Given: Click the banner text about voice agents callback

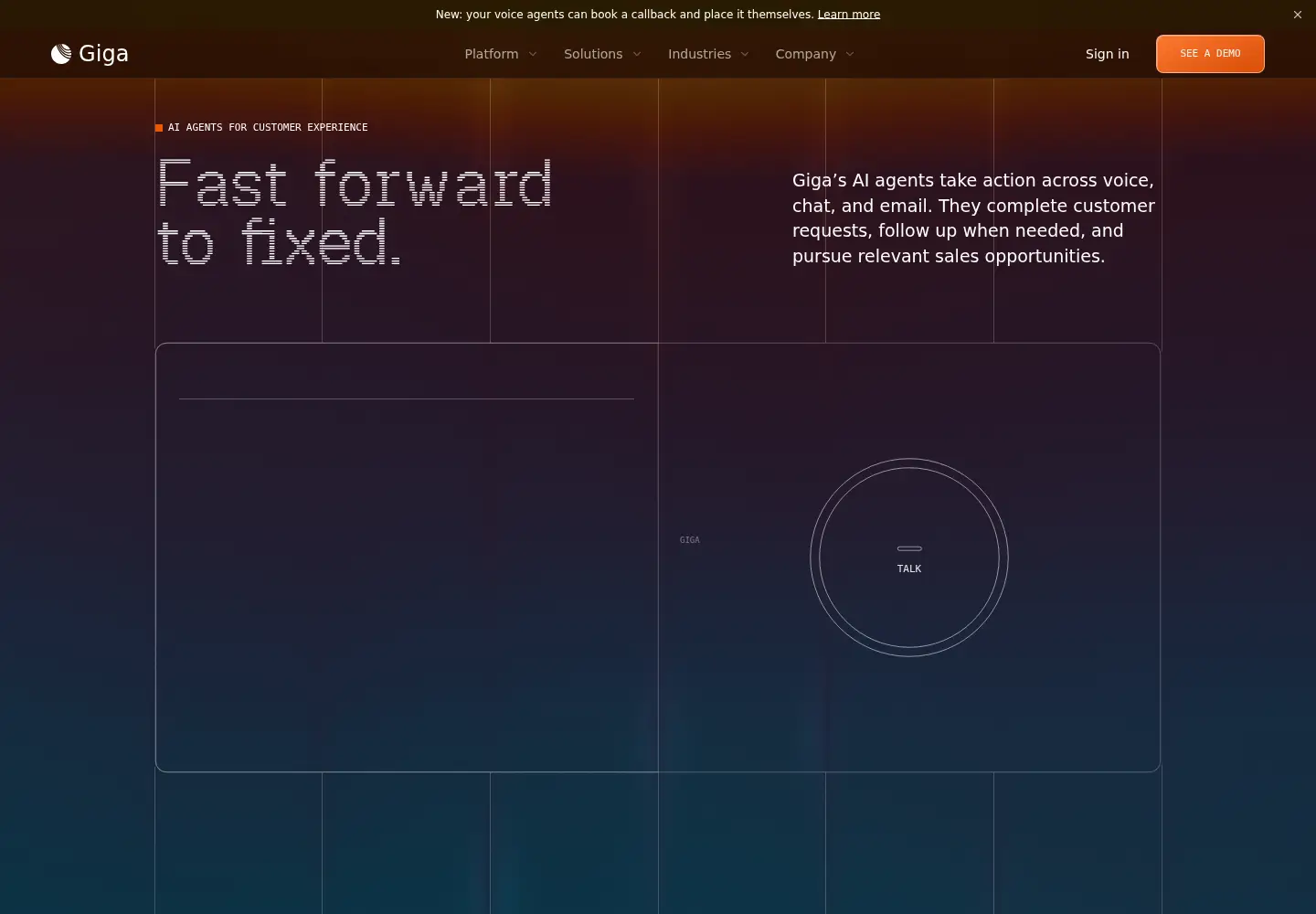Looking at the screenshot, I should [624, 15].
